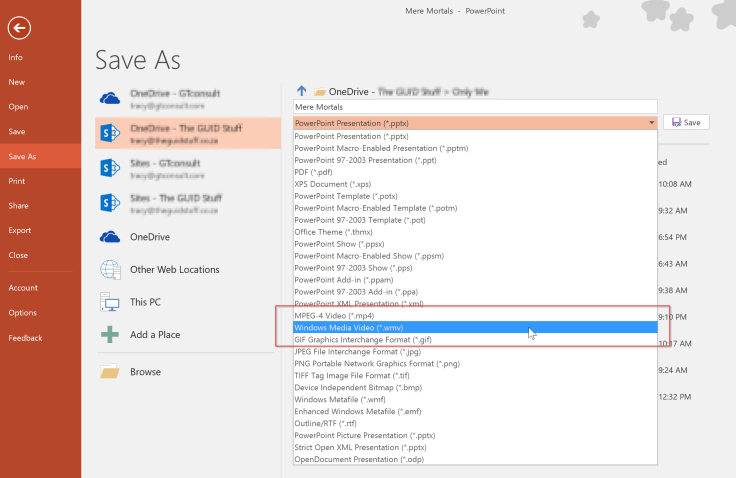Viewport: 736px width, 478px height.
Task: Collapse the file type dropdown arrow
Action: click(x=651, y=123)
